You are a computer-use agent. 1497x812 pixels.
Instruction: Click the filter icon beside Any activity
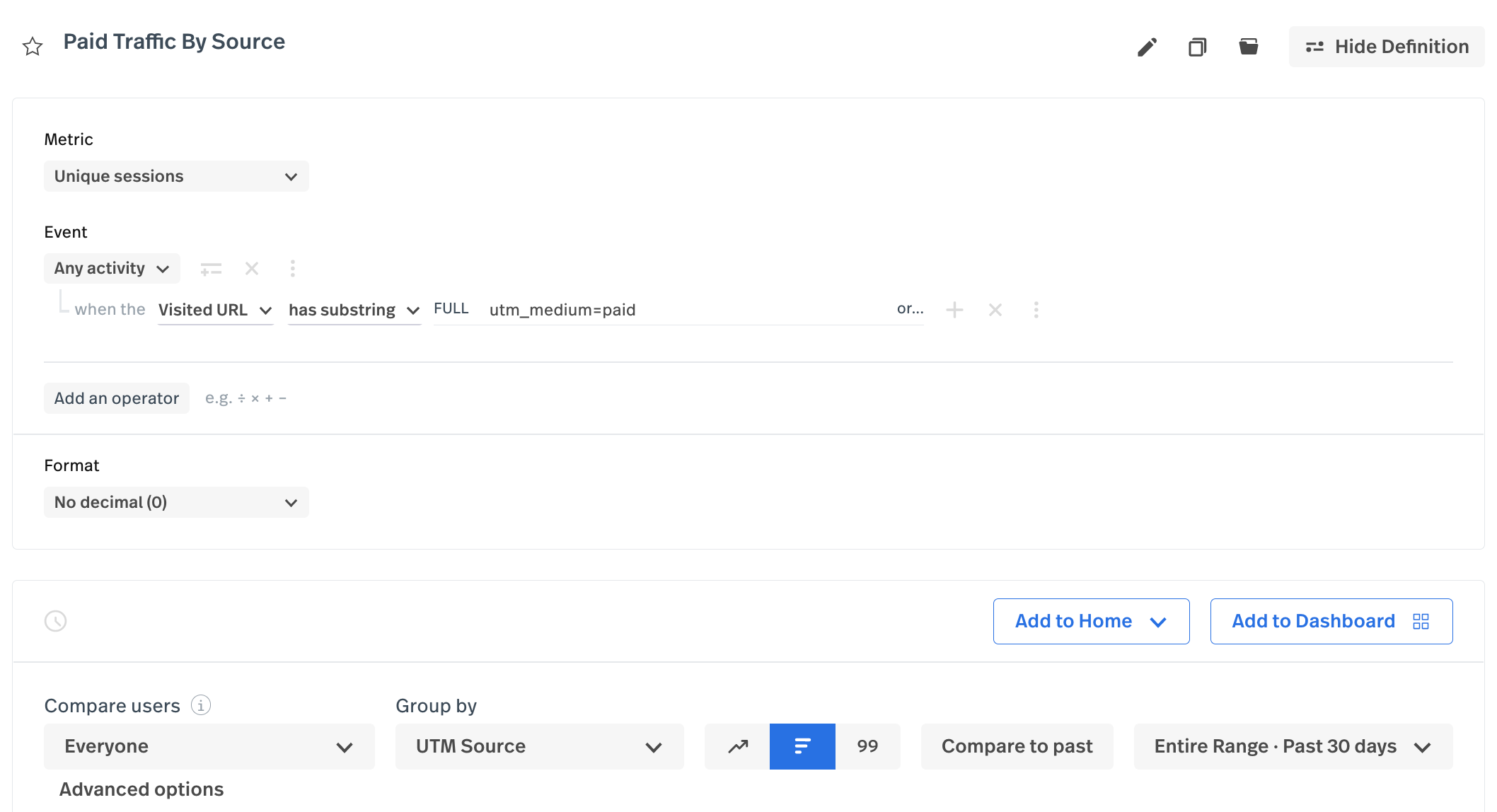pos(210,268)
